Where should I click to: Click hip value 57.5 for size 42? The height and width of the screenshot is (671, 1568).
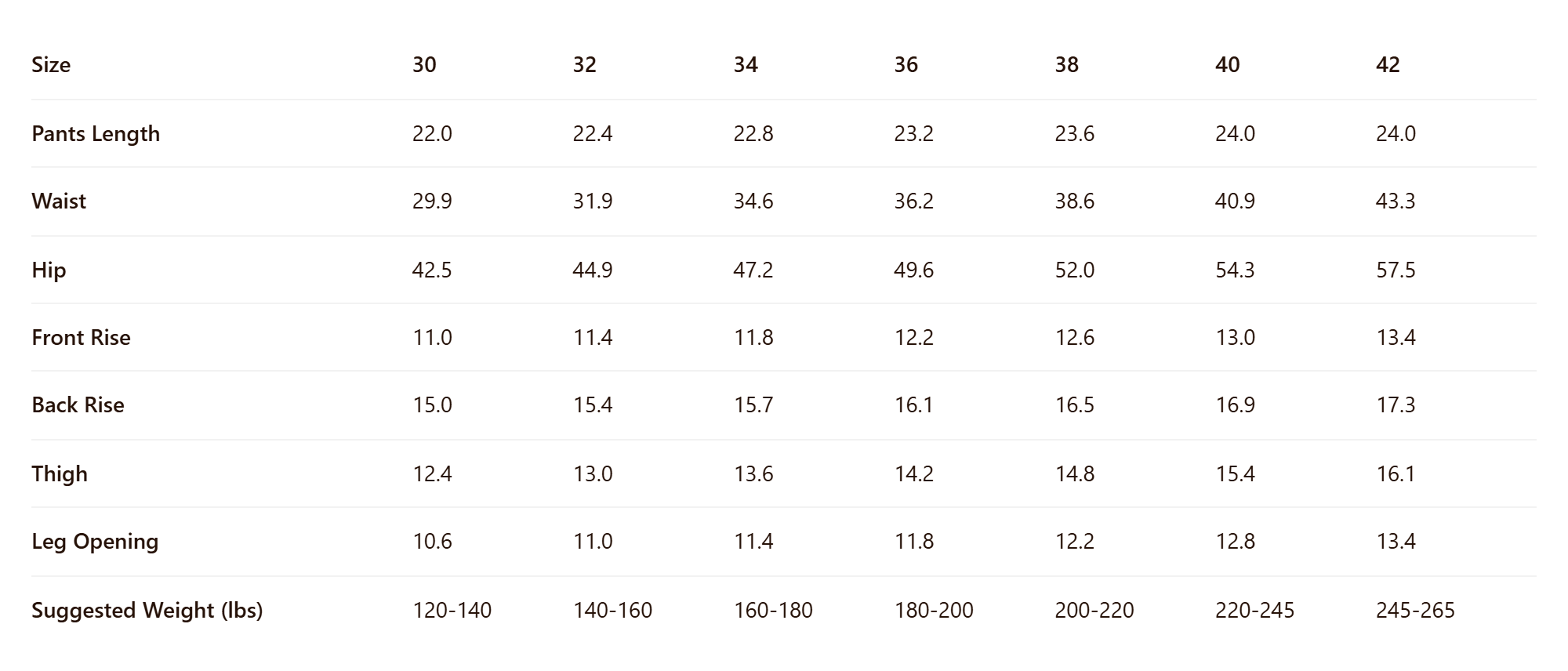coord(1396,270)
